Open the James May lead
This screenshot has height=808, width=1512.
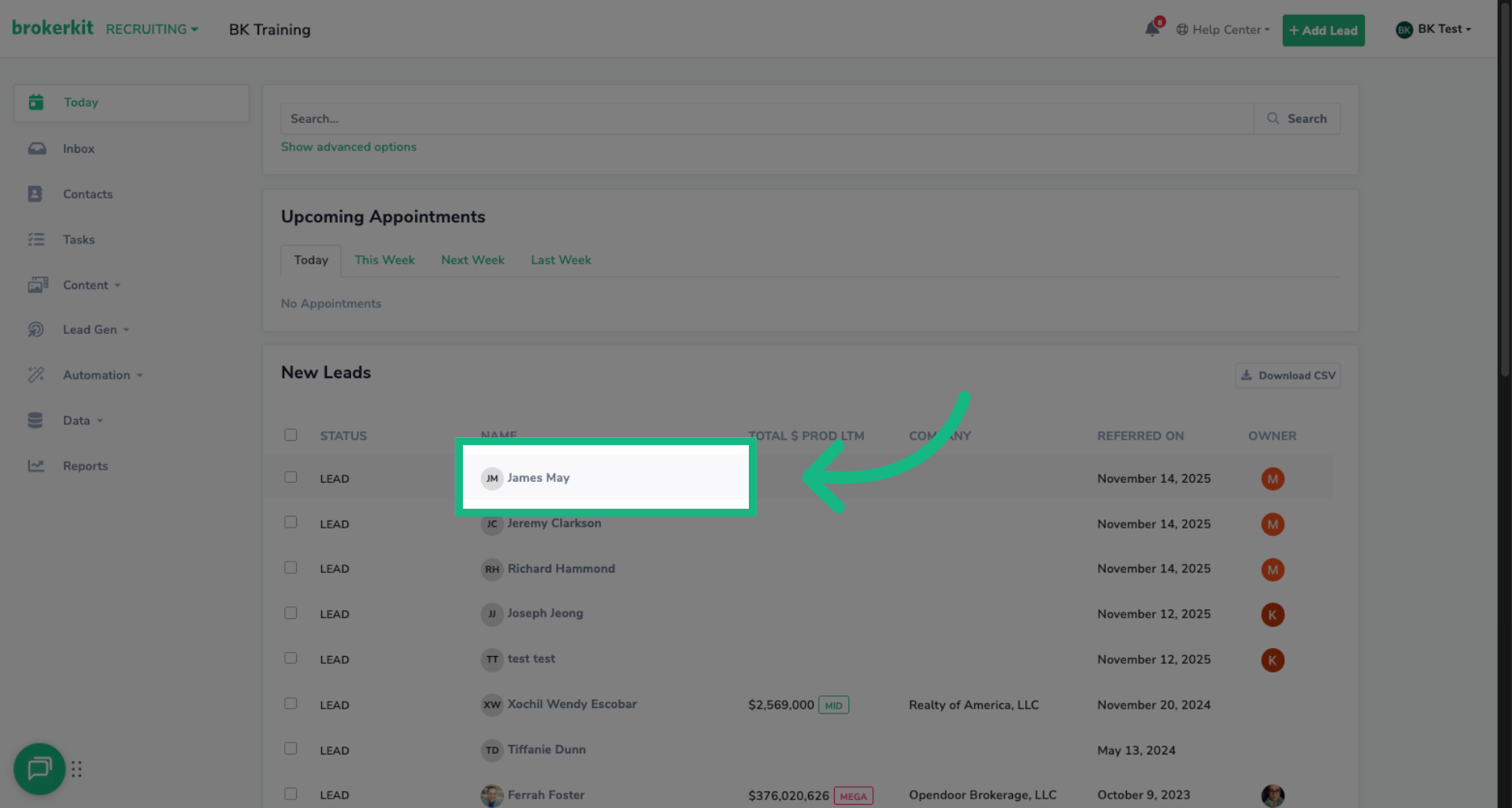coord(539,478)
